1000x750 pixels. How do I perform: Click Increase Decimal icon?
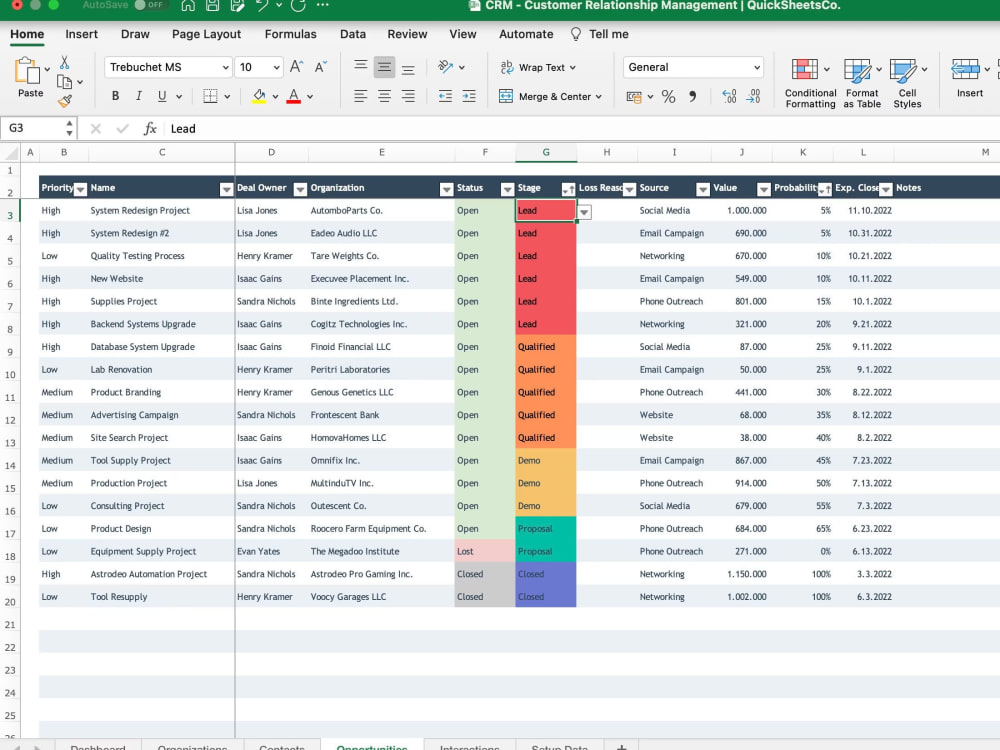pyautogui.click(x=729, y=97)
